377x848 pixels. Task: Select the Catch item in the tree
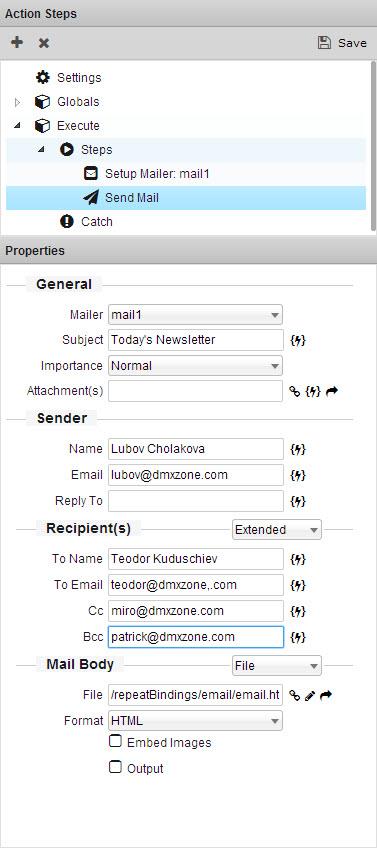86,222
